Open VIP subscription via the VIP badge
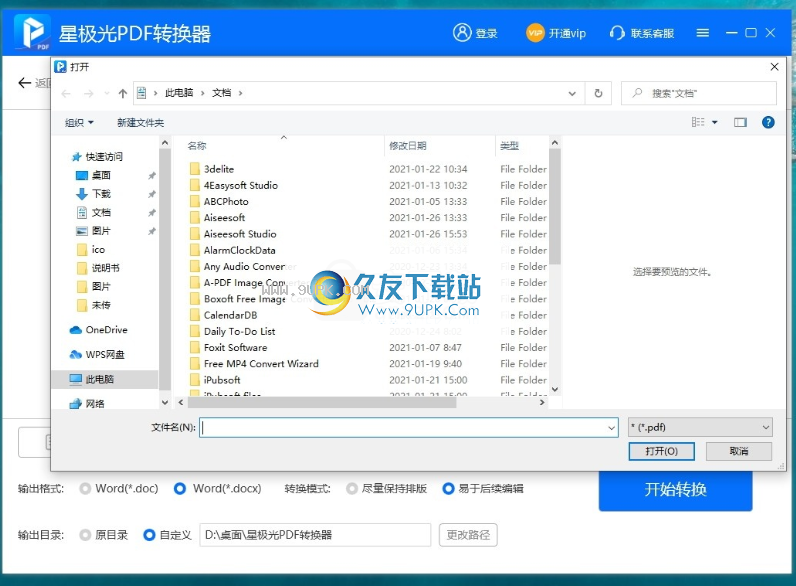The image size is (796, 586). coord(535,34)
